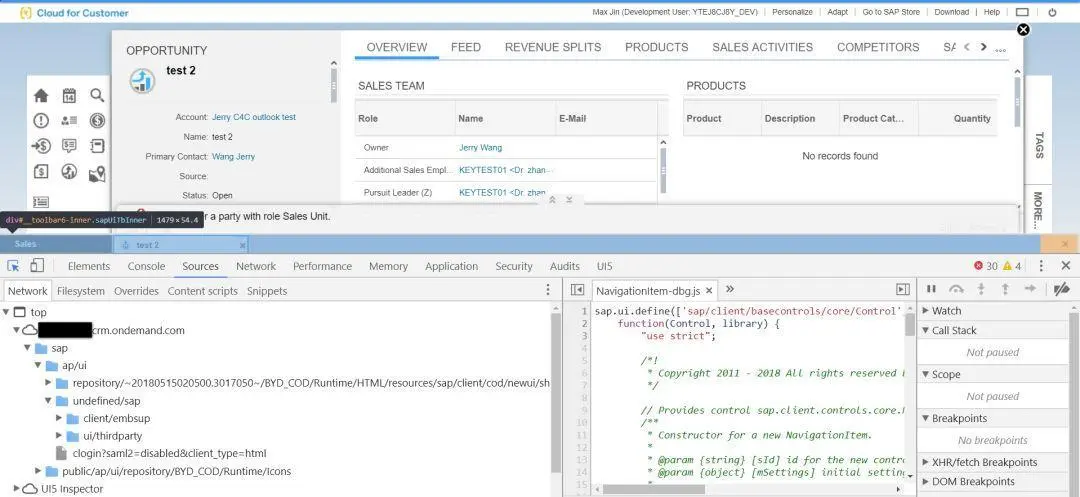Collapse the sap folder
Image resolution: width=1080 pixels, height=497 pixels.
pos(28,348)
